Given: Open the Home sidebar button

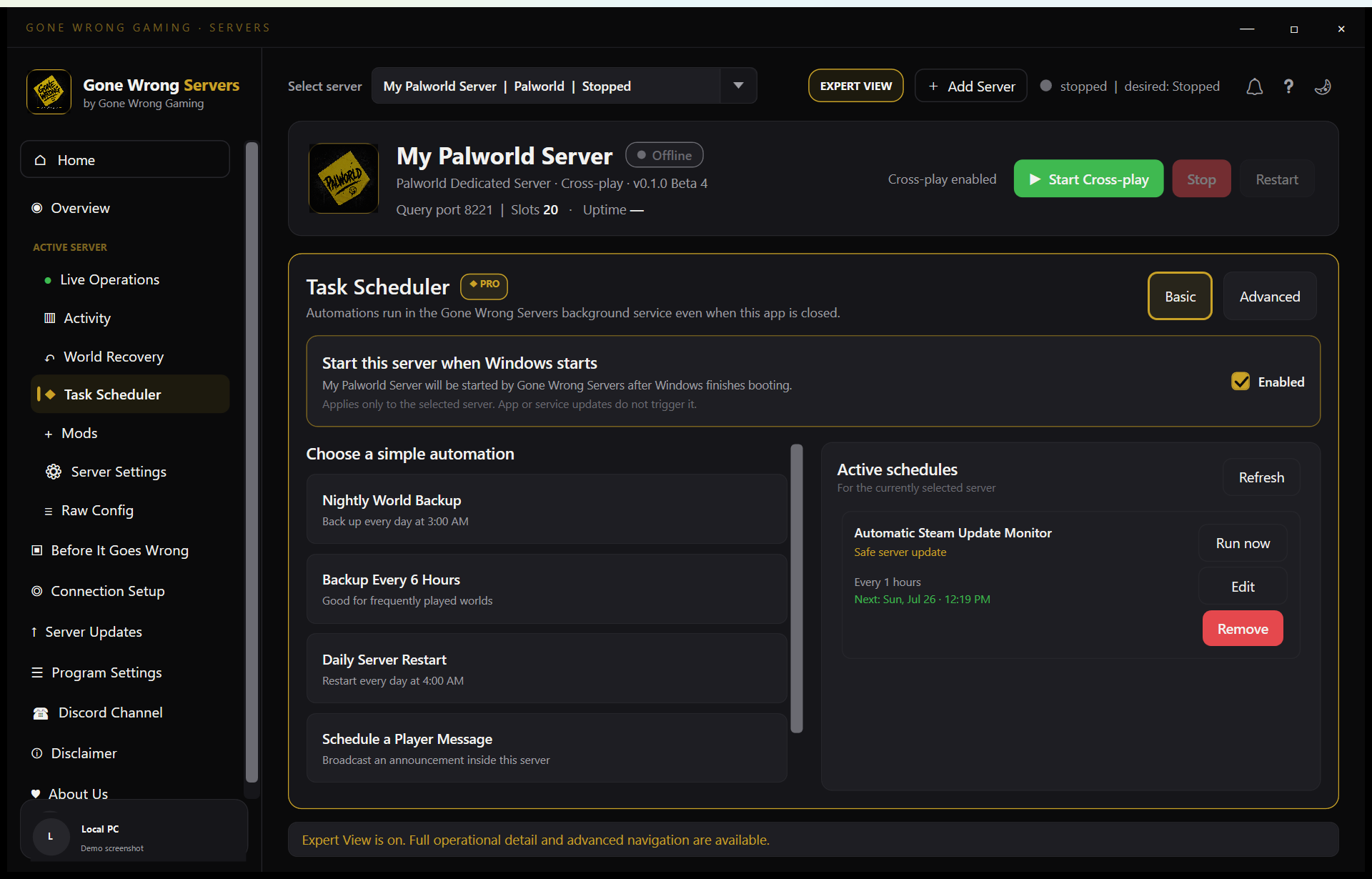Looking at the screenshot, I should 125,159.
